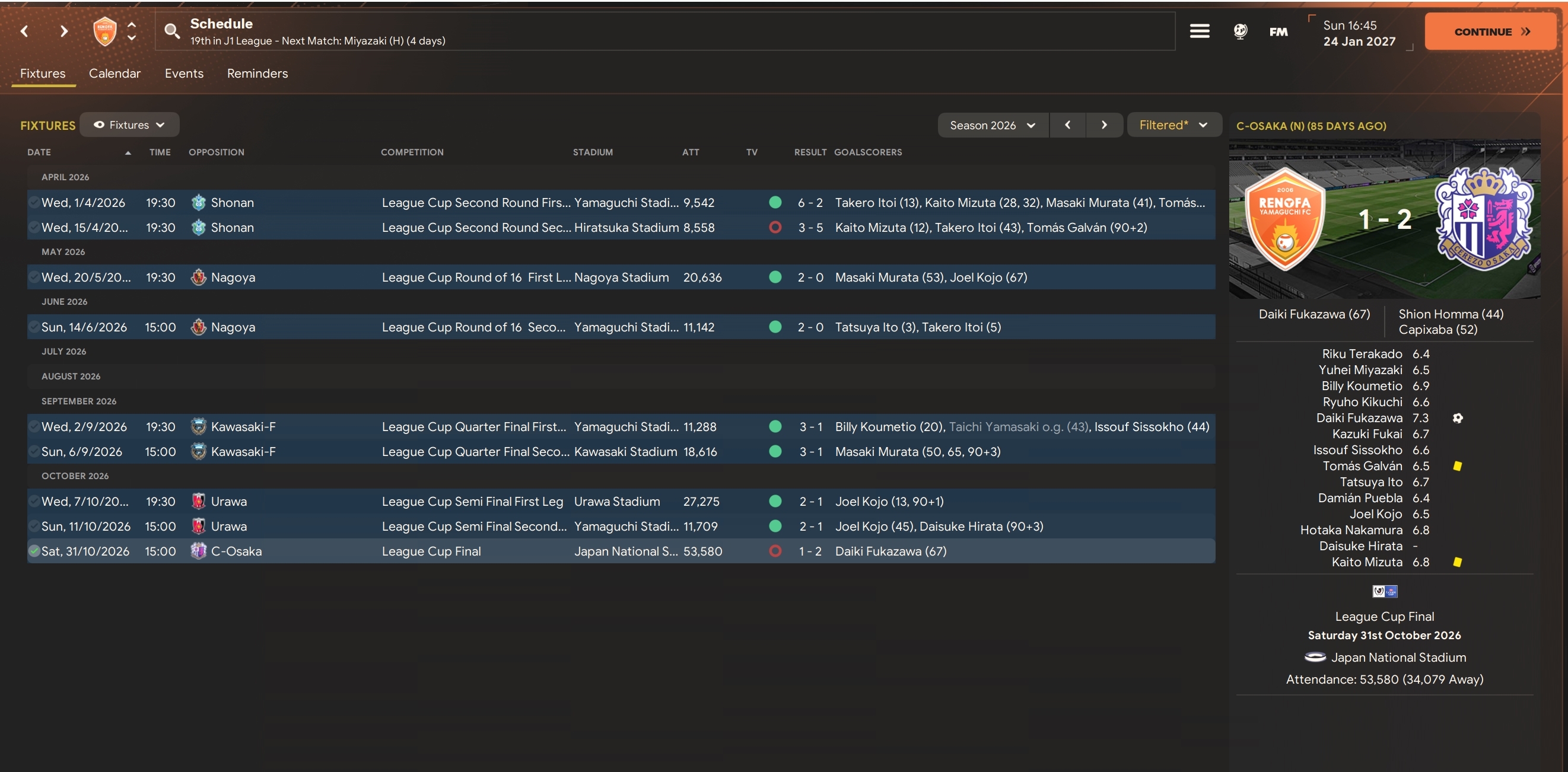The image size is (1568, 772).
Task: Open the world globe icon
Action: pos(1240,31)
